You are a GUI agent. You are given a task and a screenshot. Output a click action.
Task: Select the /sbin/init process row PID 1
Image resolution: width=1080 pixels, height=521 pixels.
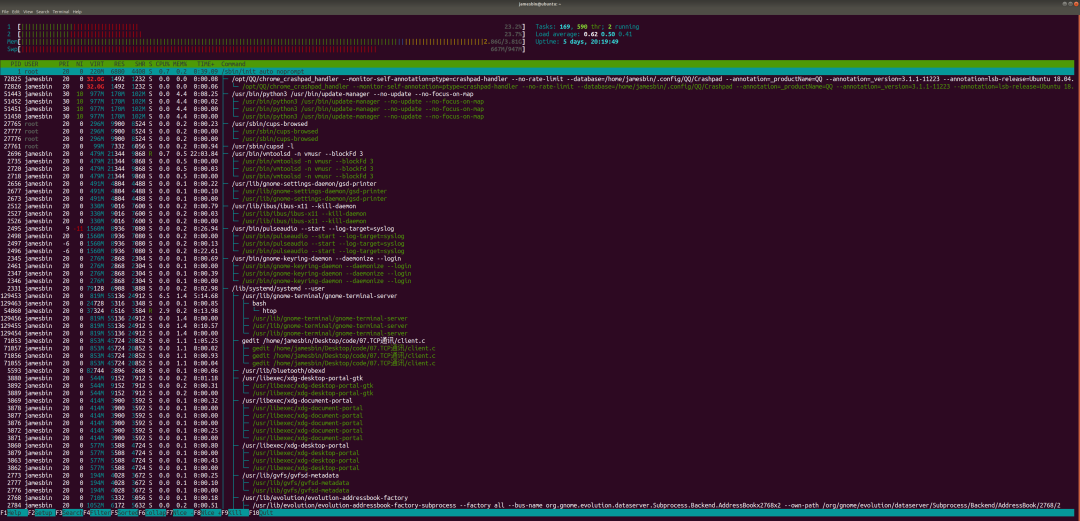[540, 71]
